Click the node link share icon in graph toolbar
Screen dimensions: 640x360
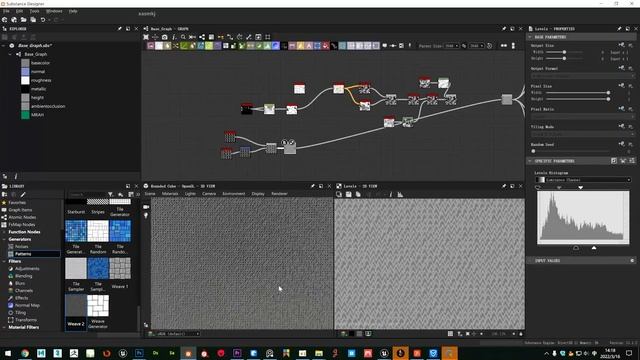[x=202, y=37]
